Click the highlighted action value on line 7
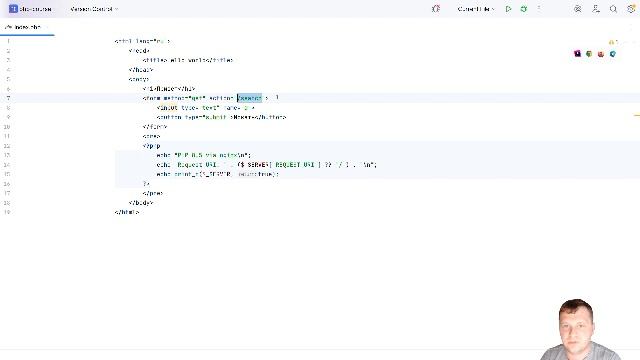 [249, 98]
